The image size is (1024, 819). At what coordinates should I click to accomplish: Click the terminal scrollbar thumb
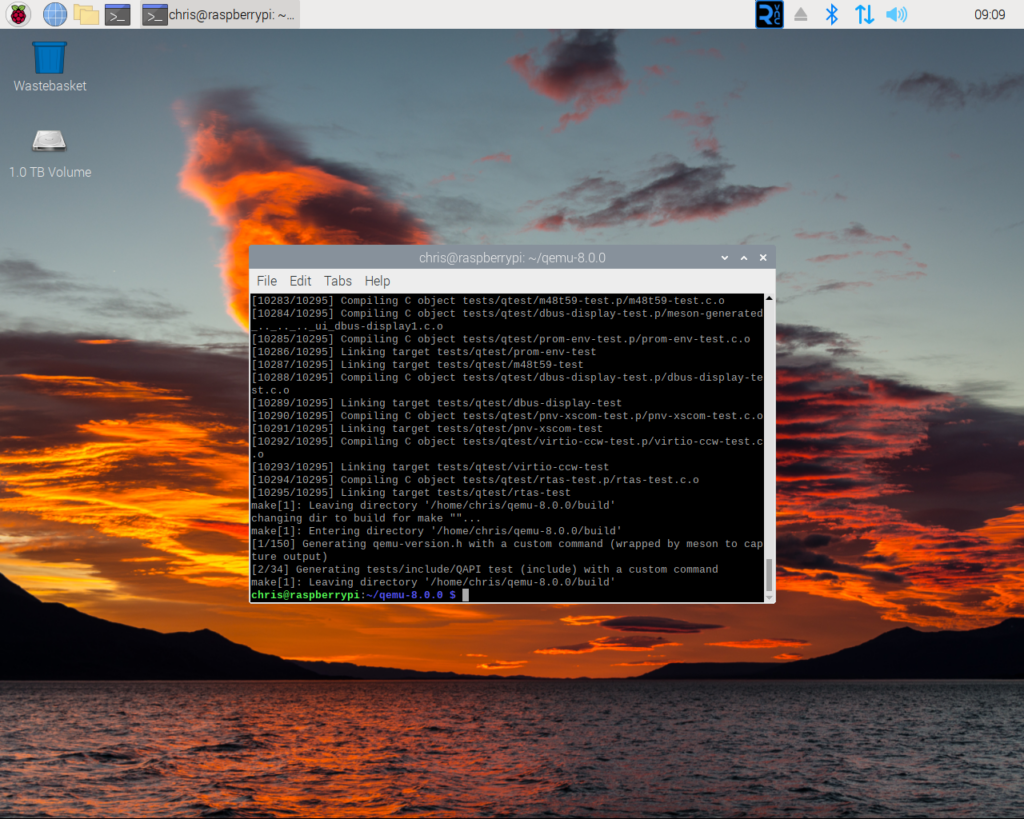pyautogui.click(x=769, y=575)
